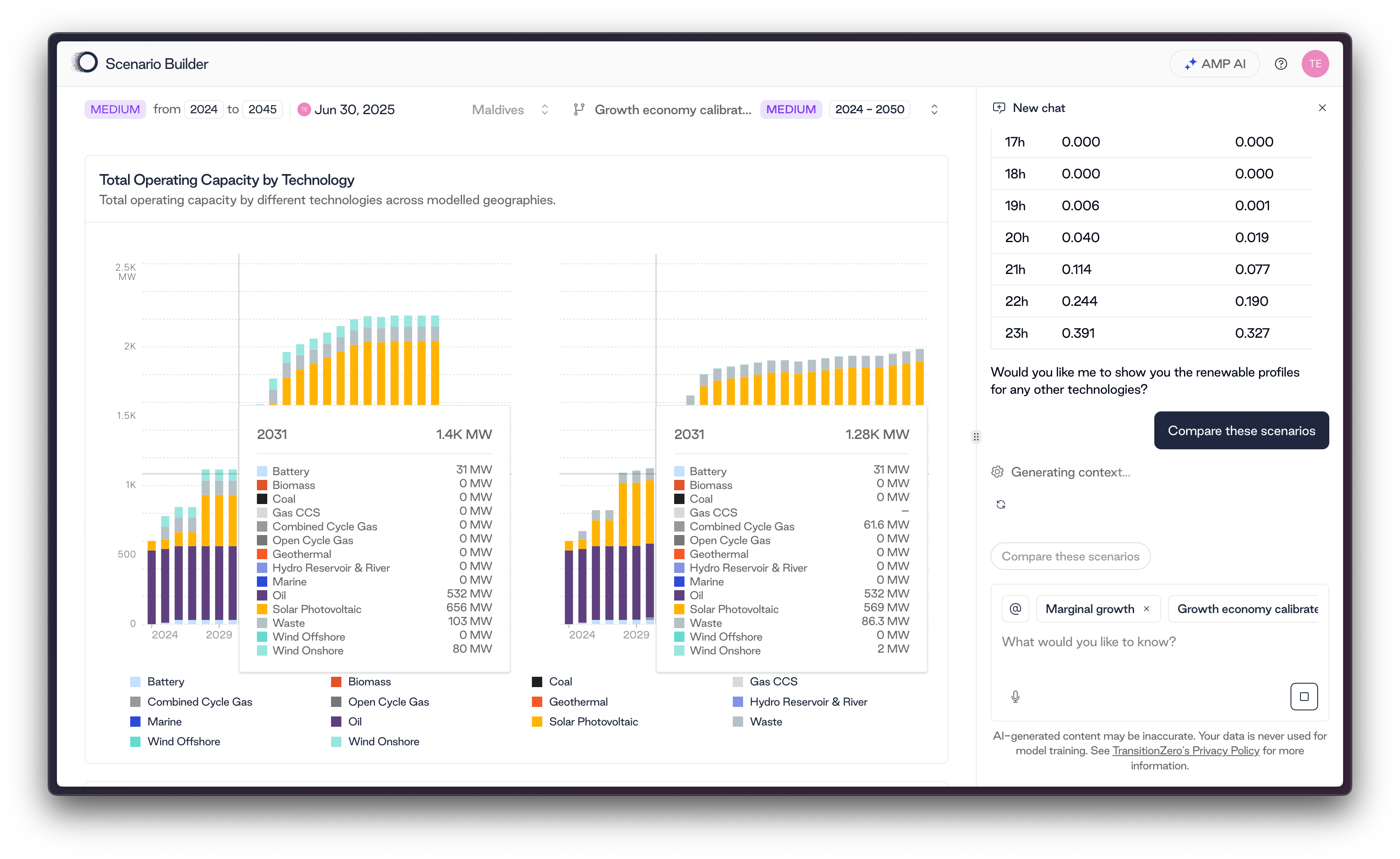
Task: Toggle Solar Photovoltaic legend series
Action: coord(593,722)
